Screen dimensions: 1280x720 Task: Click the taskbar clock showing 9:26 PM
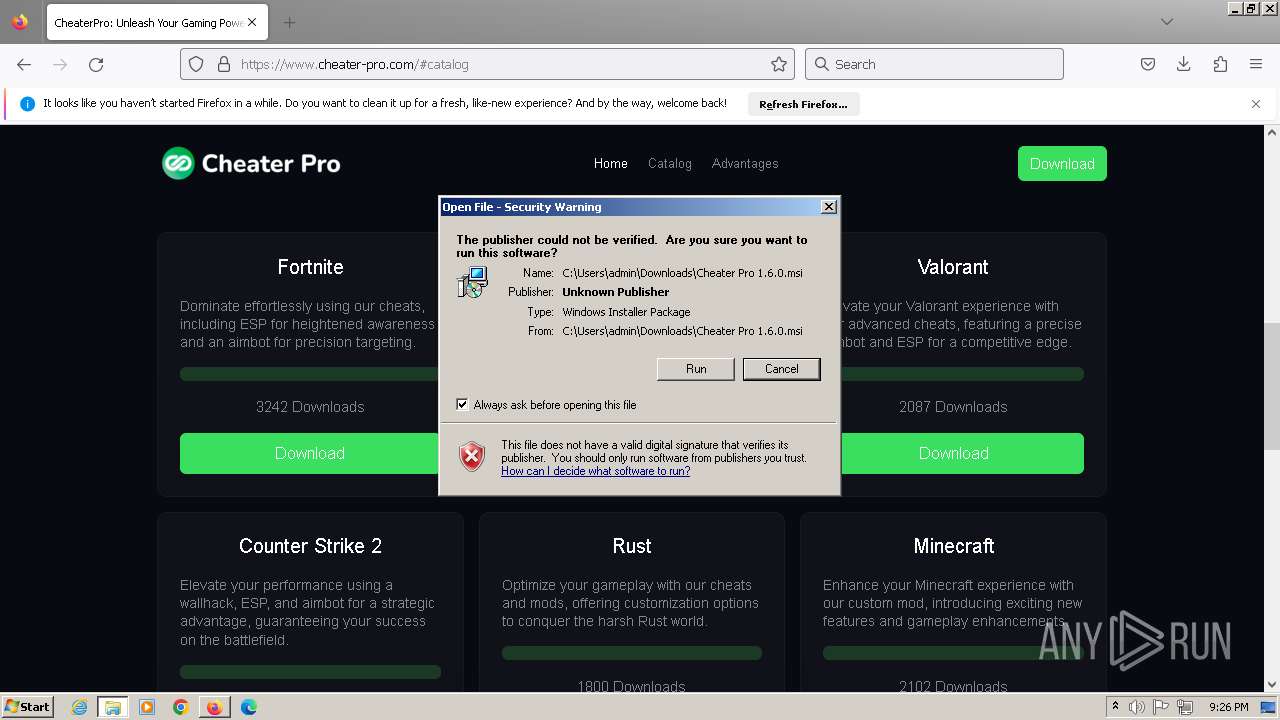point(1229,707)
